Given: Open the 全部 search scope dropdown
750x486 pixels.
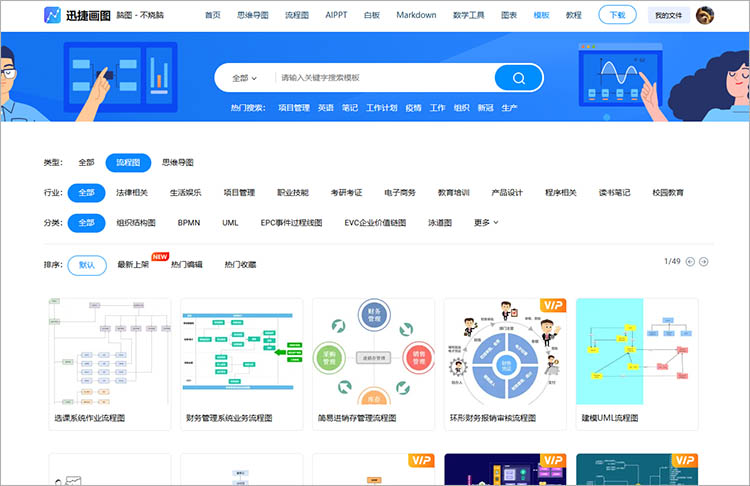Looking at the screenshot, I should pos(244,78).
